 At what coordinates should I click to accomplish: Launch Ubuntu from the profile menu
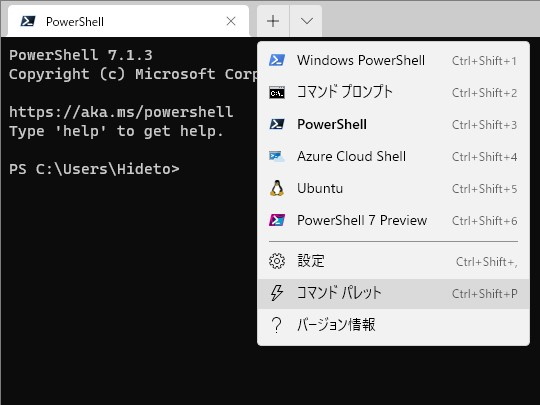click(x=393, y=188)
